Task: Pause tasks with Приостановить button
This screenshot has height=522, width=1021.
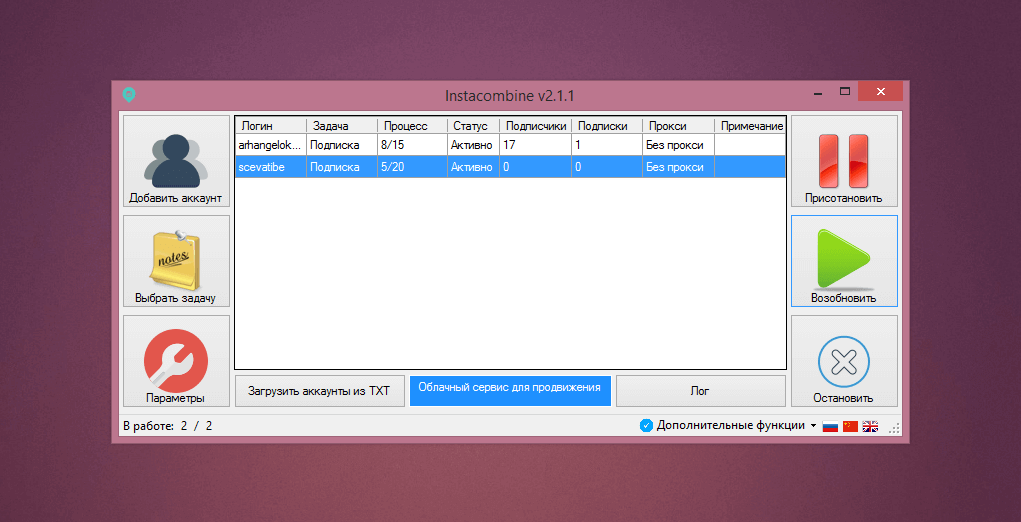Action: tap(844, 161)
